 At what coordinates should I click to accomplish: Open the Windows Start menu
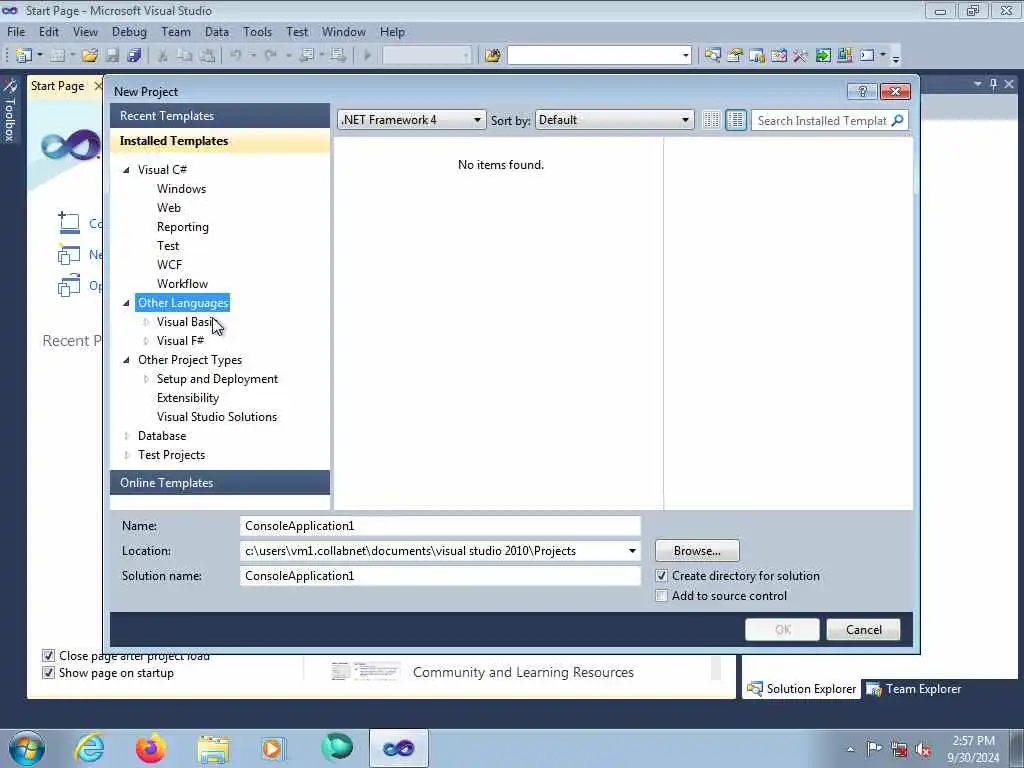pyautogui.click(x=27, y=748)
